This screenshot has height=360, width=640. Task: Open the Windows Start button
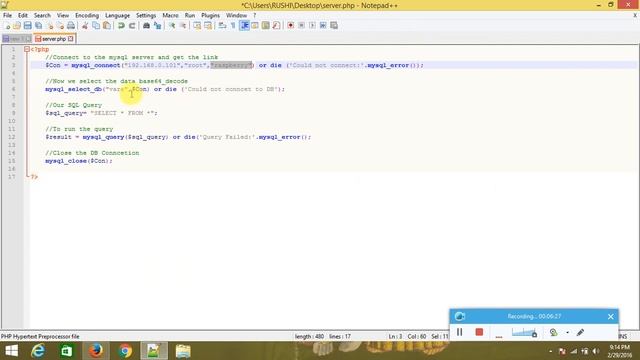tap(11, 351)
